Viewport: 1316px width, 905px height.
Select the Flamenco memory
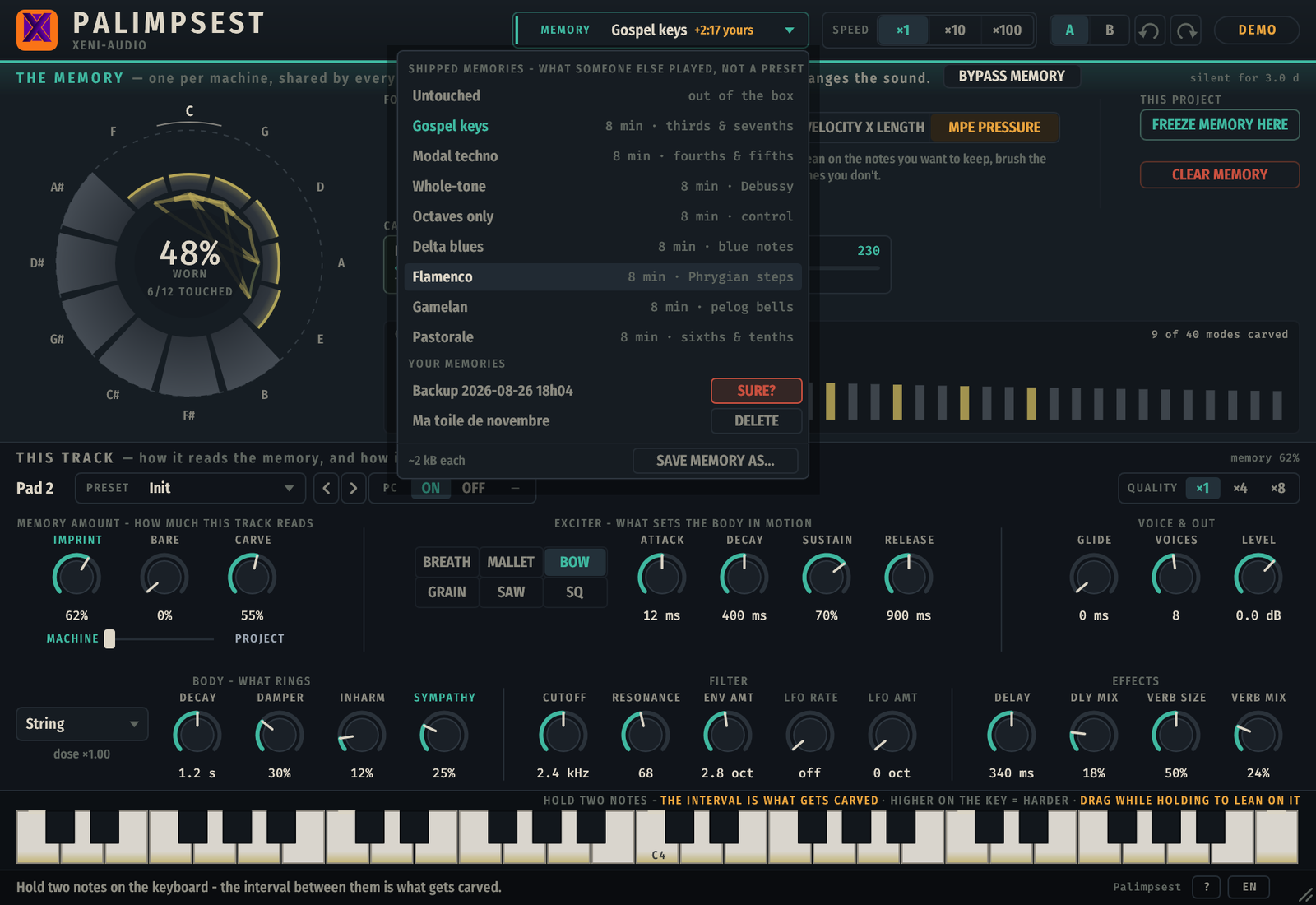pyautogui.click(x=603, y=276)
